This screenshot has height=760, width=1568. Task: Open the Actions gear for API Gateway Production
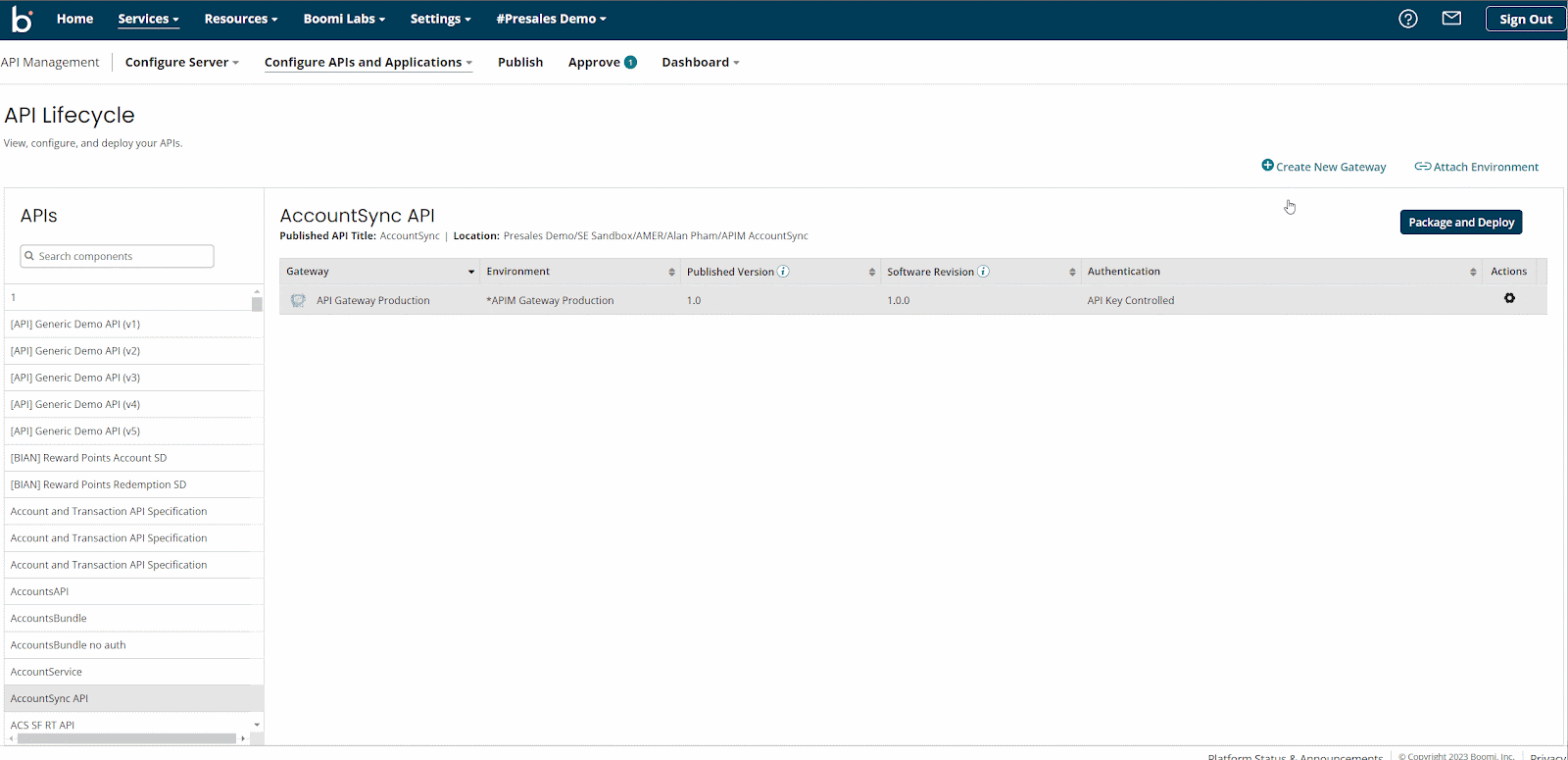(x=1509, y=298)
